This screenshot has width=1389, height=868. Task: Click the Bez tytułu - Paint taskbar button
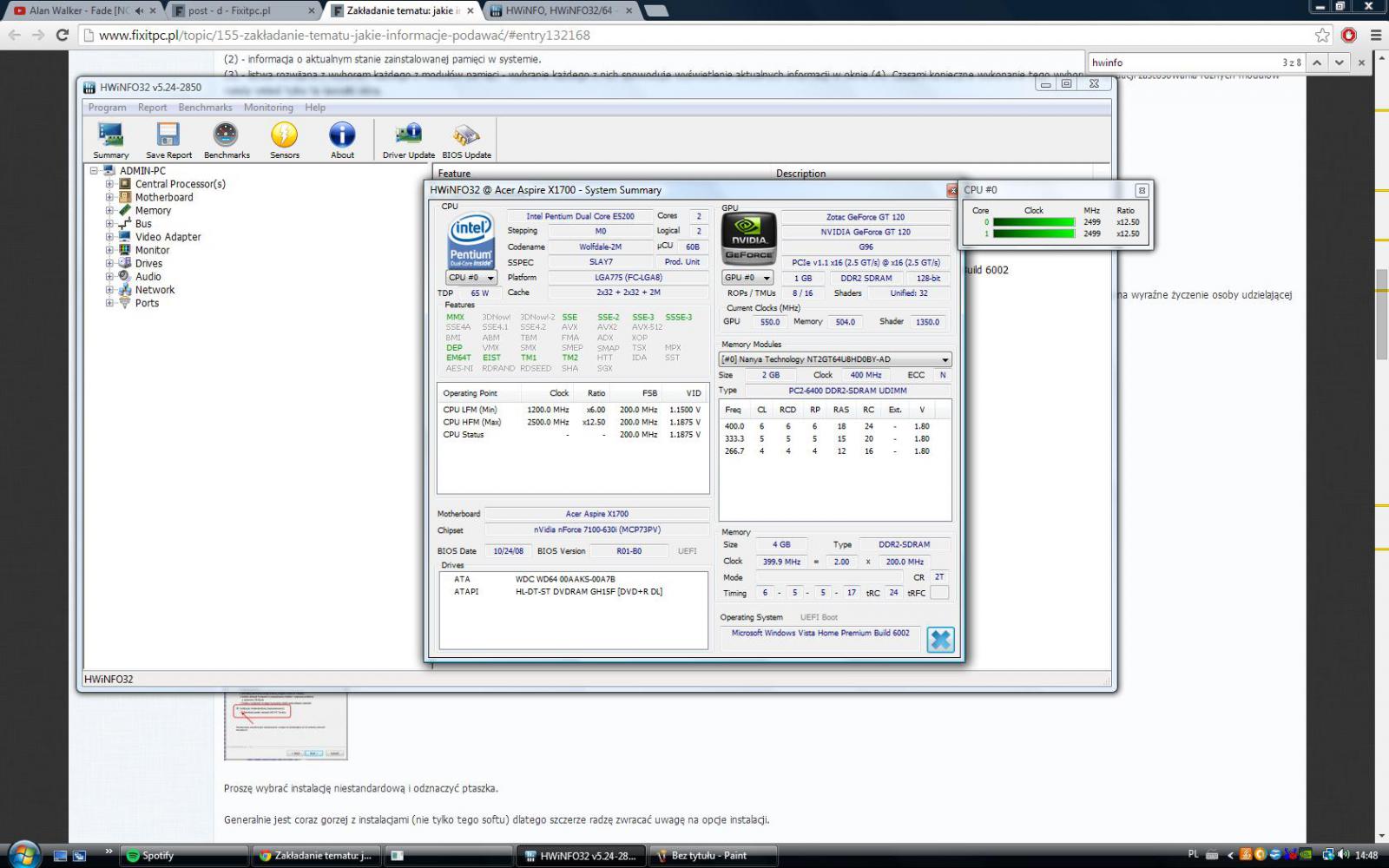coord(712,855)
